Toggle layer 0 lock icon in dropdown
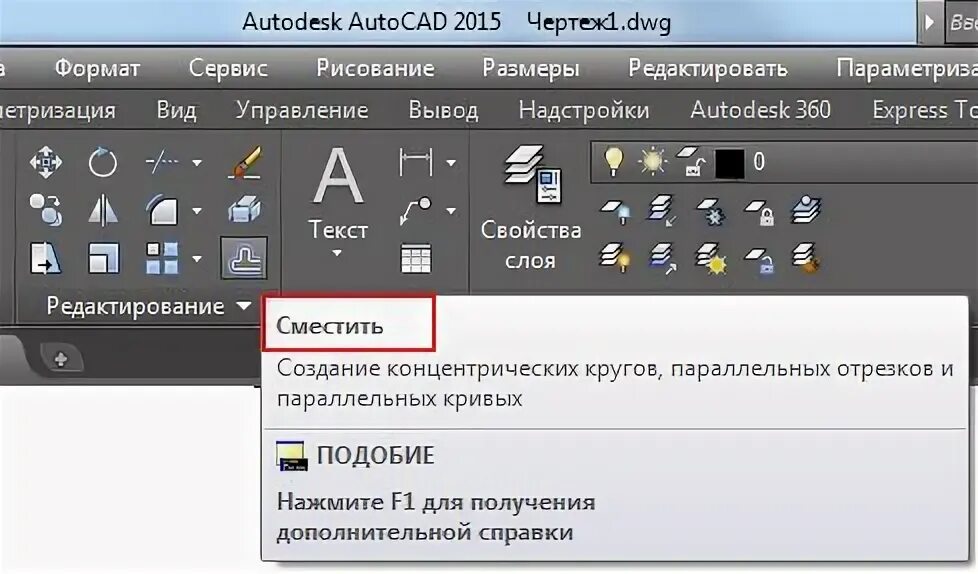This screenshot has height=574, width=978. [x=692, y=162]
